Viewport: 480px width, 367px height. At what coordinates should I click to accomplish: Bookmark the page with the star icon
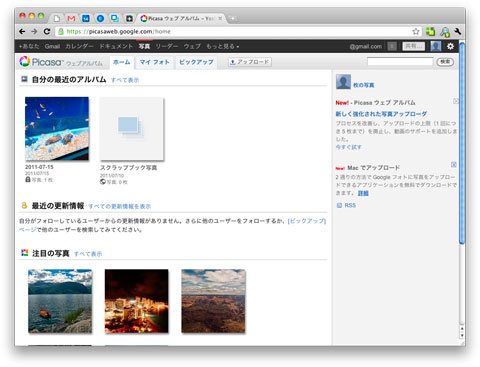(416, 31)
